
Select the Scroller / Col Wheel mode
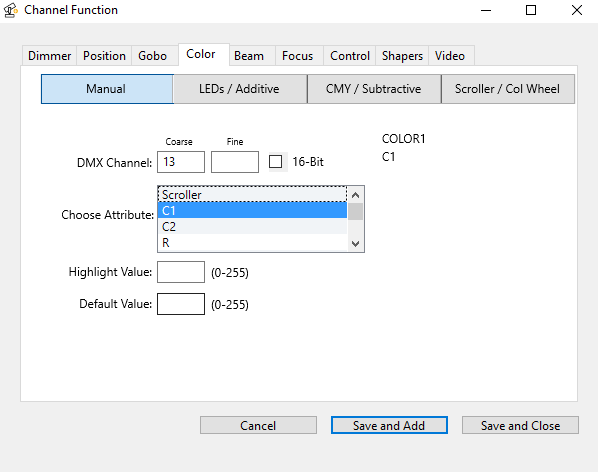click(x=508, y=89)
